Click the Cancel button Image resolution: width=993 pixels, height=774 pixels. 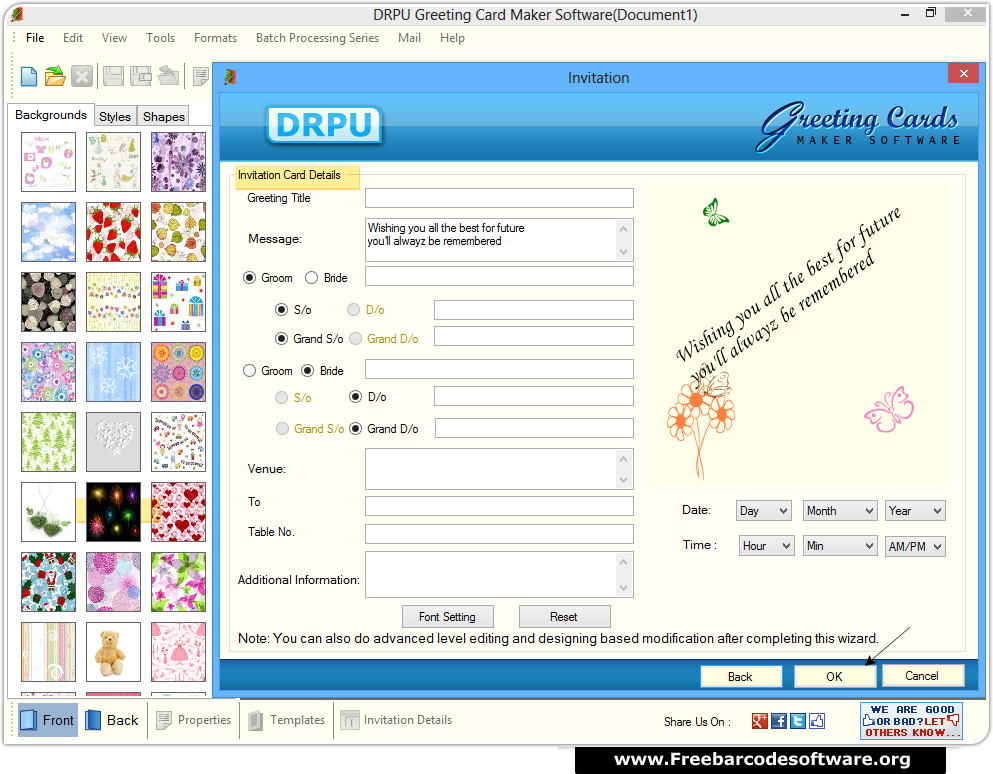pyautogui.click(x=922, y=676)
